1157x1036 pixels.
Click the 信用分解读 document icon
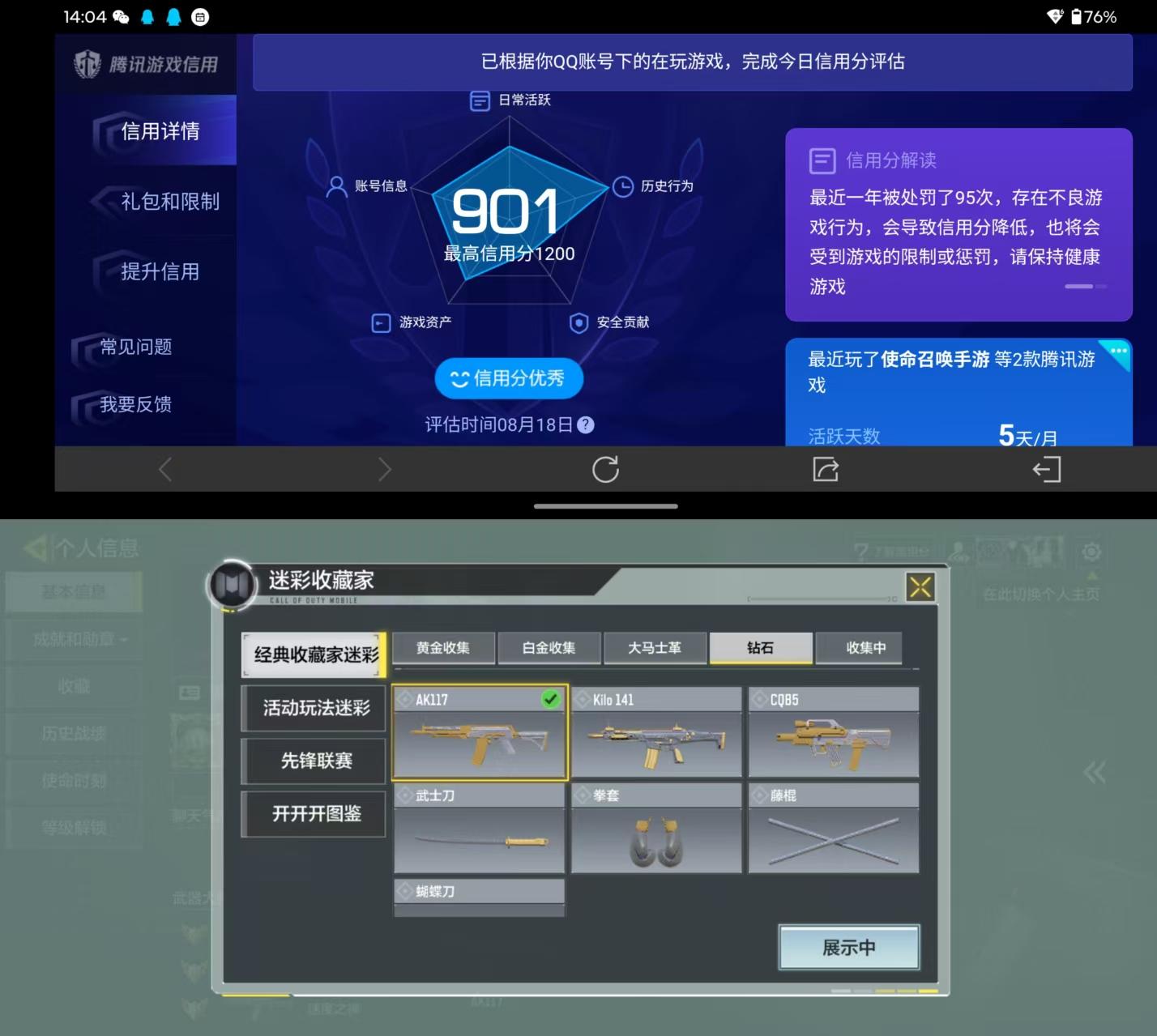pos(822,160)
